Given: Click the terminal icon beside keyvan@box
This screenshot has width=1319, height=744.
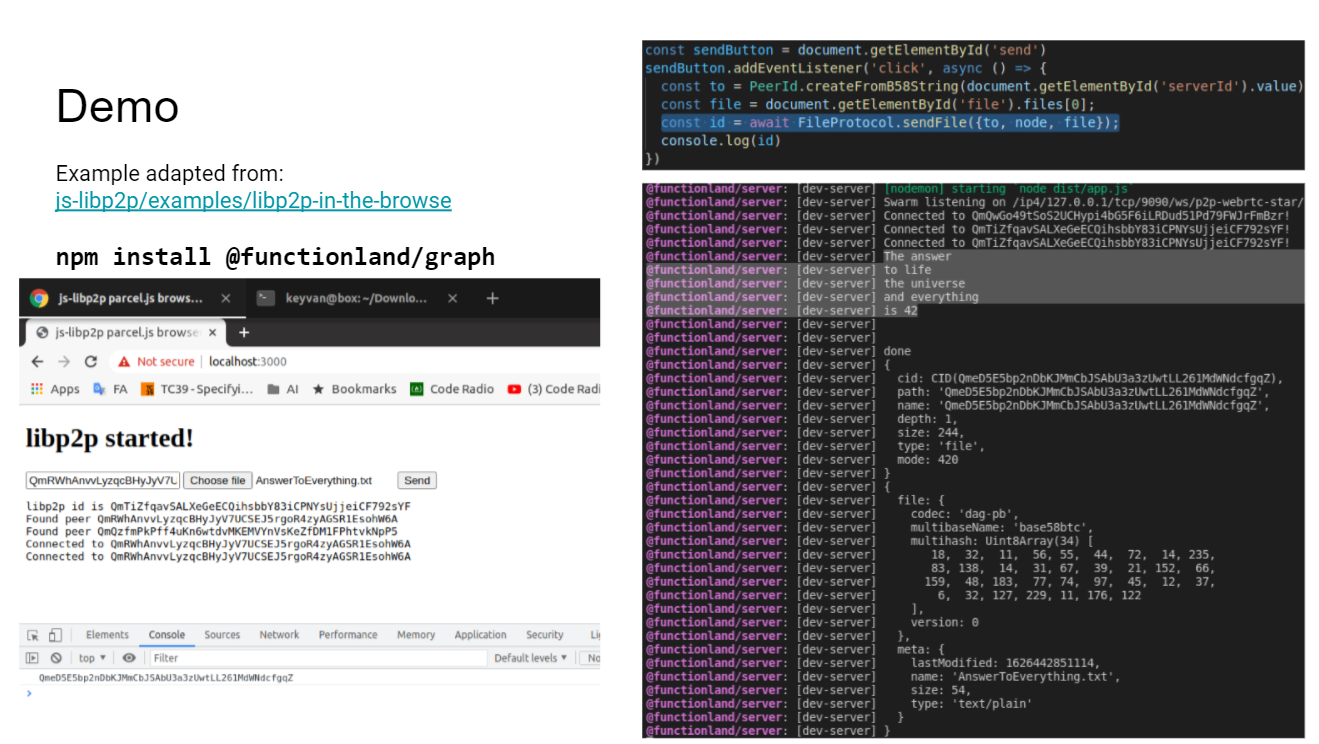Looking at the screenshot, I should (265, 298).
